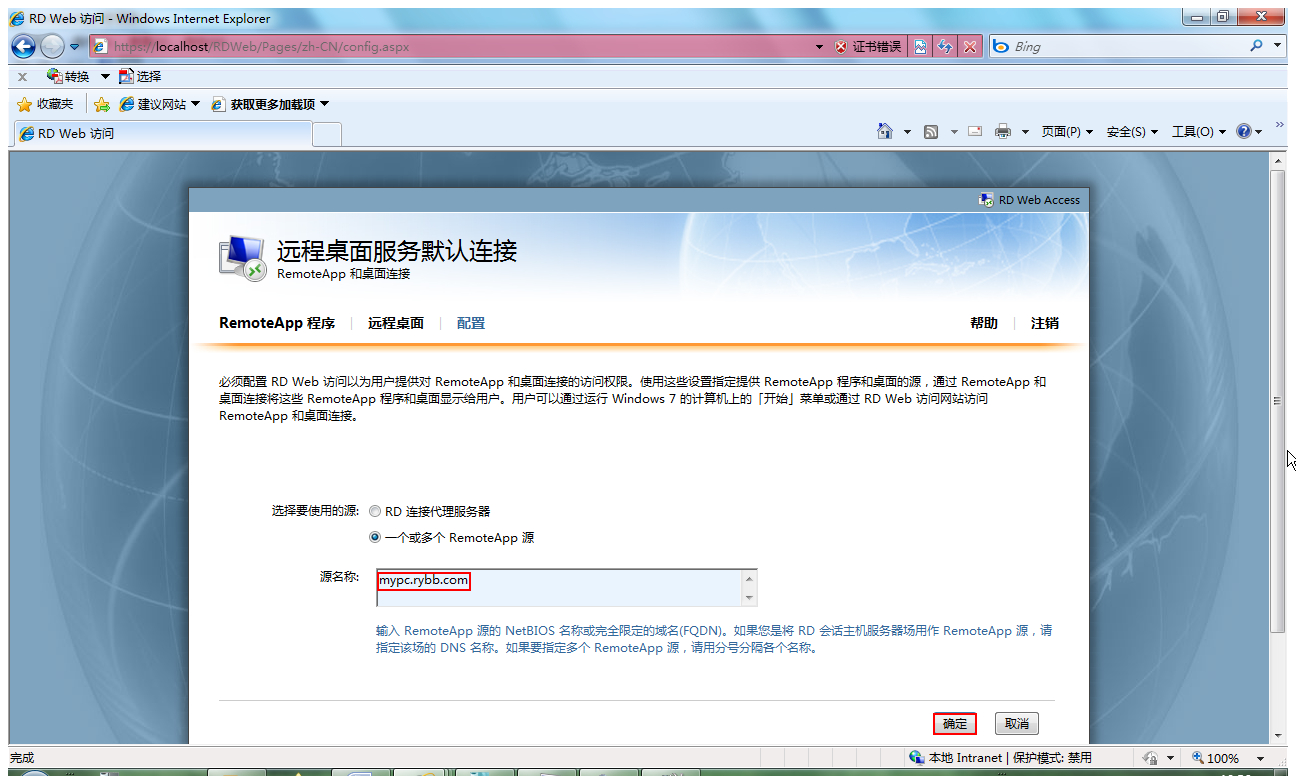Click the 确定 OK button
The width and height of the screenshot is (1296, 776).
tap(955, 724)
